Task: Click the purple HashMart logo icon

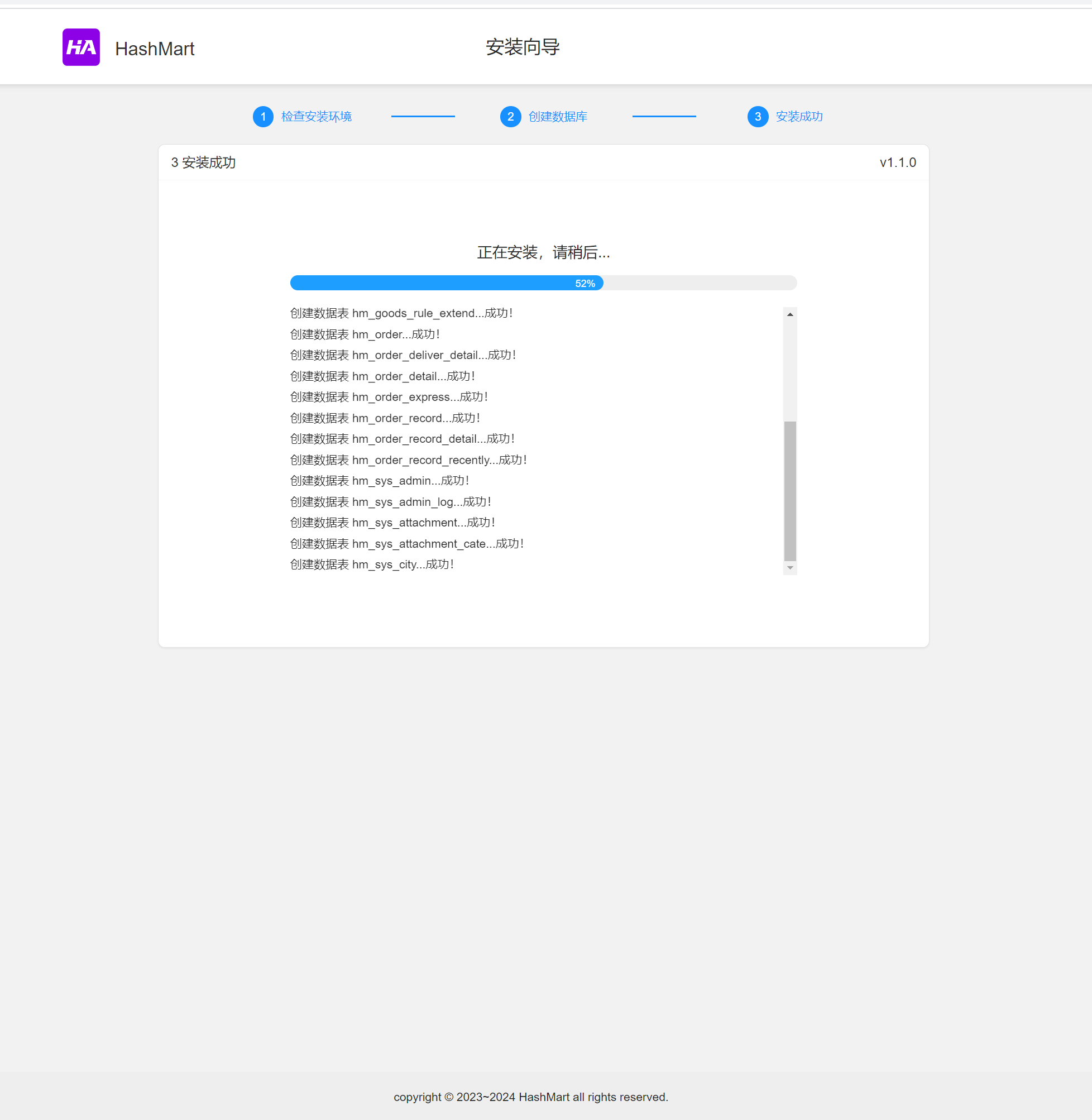Action: click(81, 47)
